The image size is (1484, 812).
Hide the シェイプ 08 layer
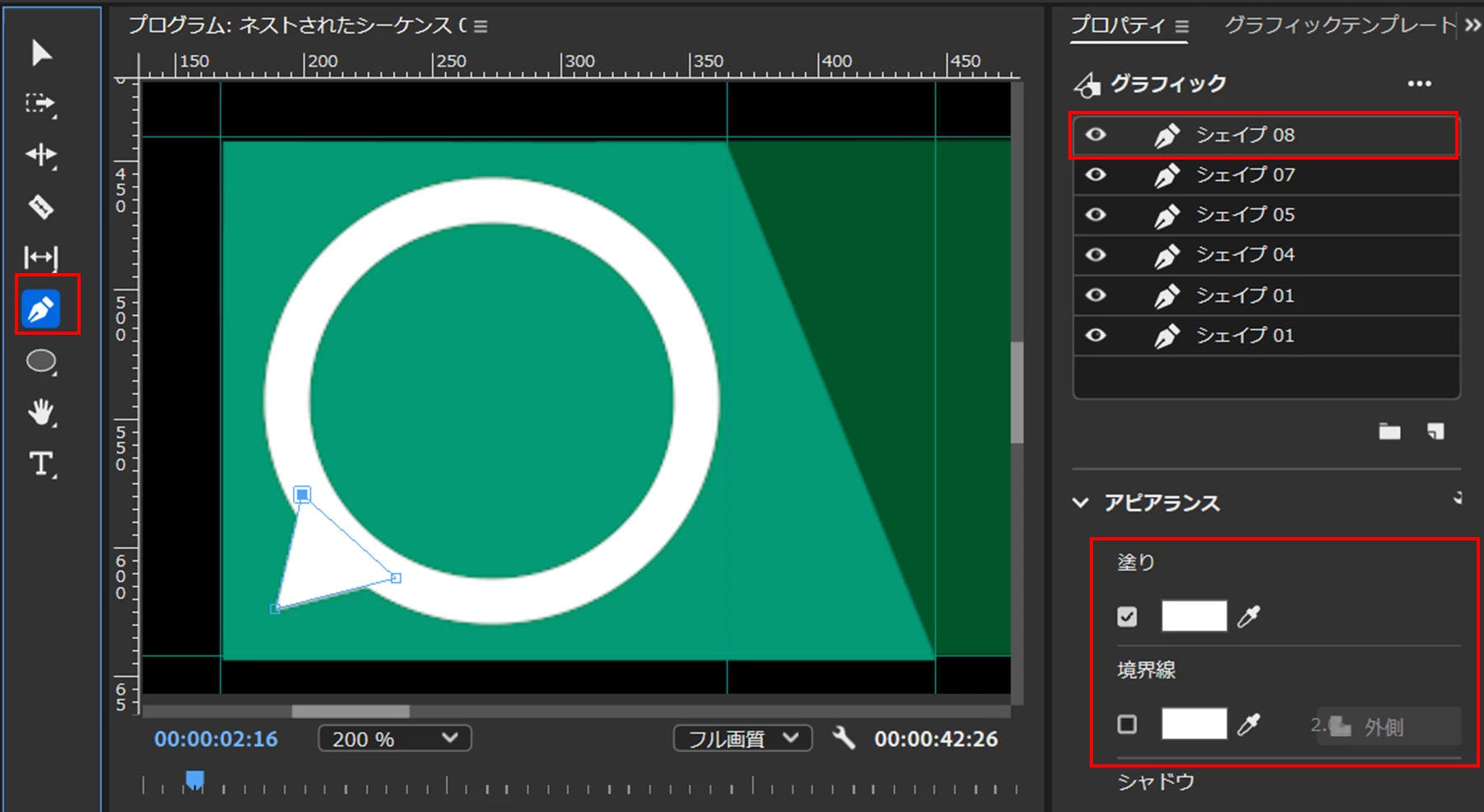1096,134
